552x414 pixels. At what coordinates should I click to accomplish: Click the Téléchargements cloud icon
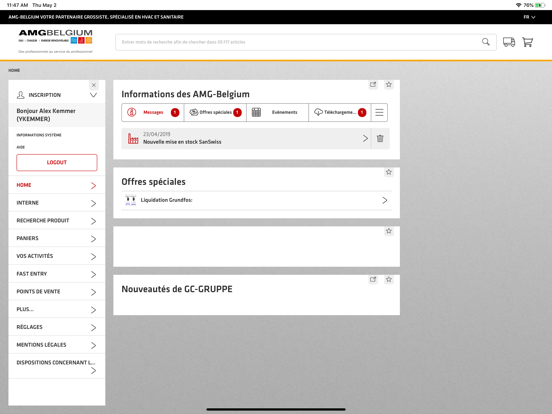318,112
